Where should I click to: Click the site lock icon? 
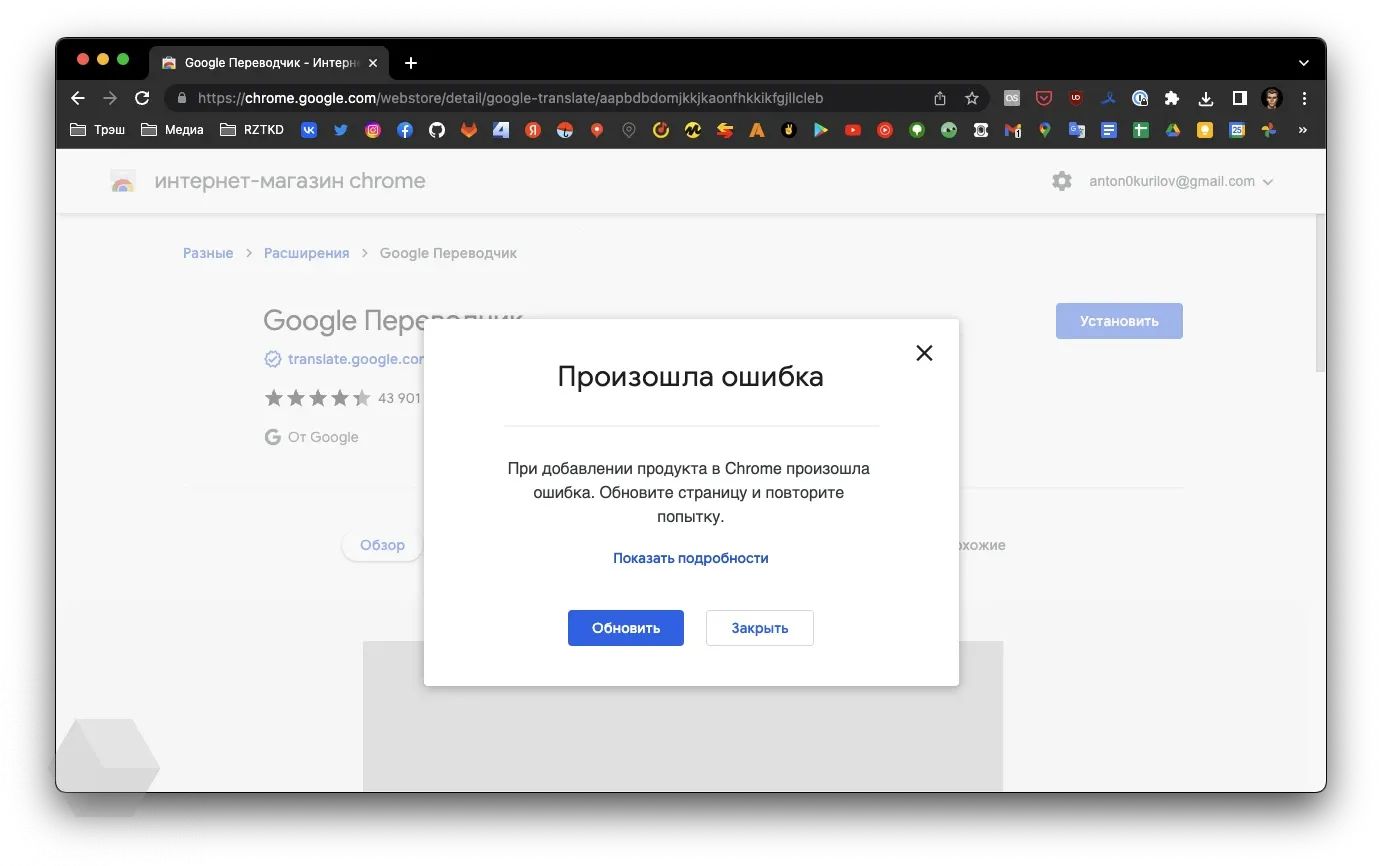point(181,98)
